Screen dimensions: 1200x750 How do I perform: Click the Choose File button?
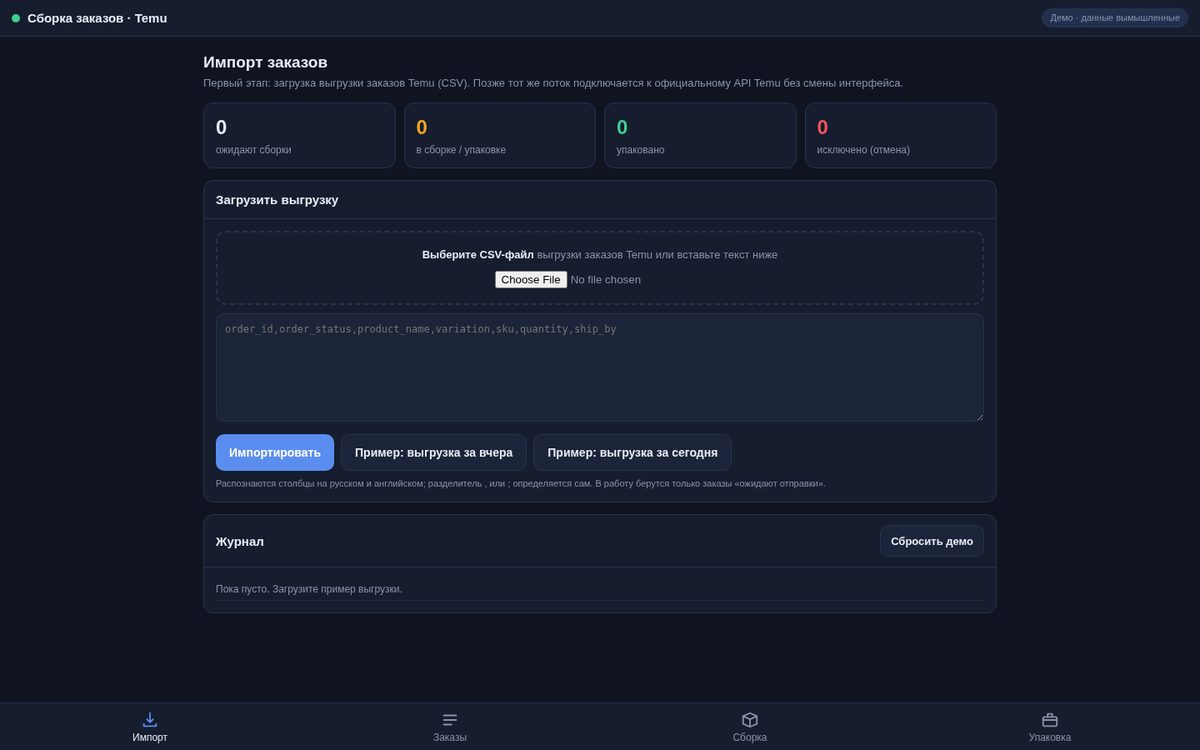531,280
